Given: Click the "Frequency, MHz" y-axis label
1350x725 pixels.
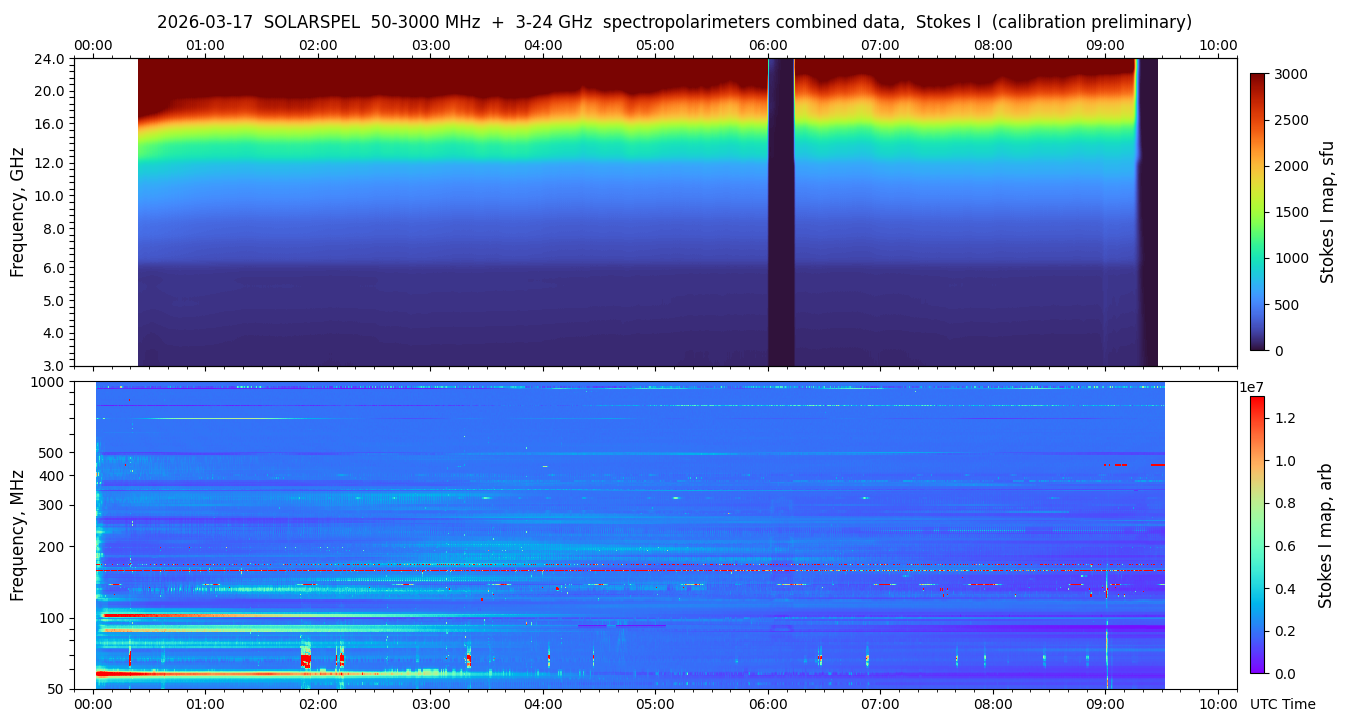Looking at the screenshot, I should 17,535.
